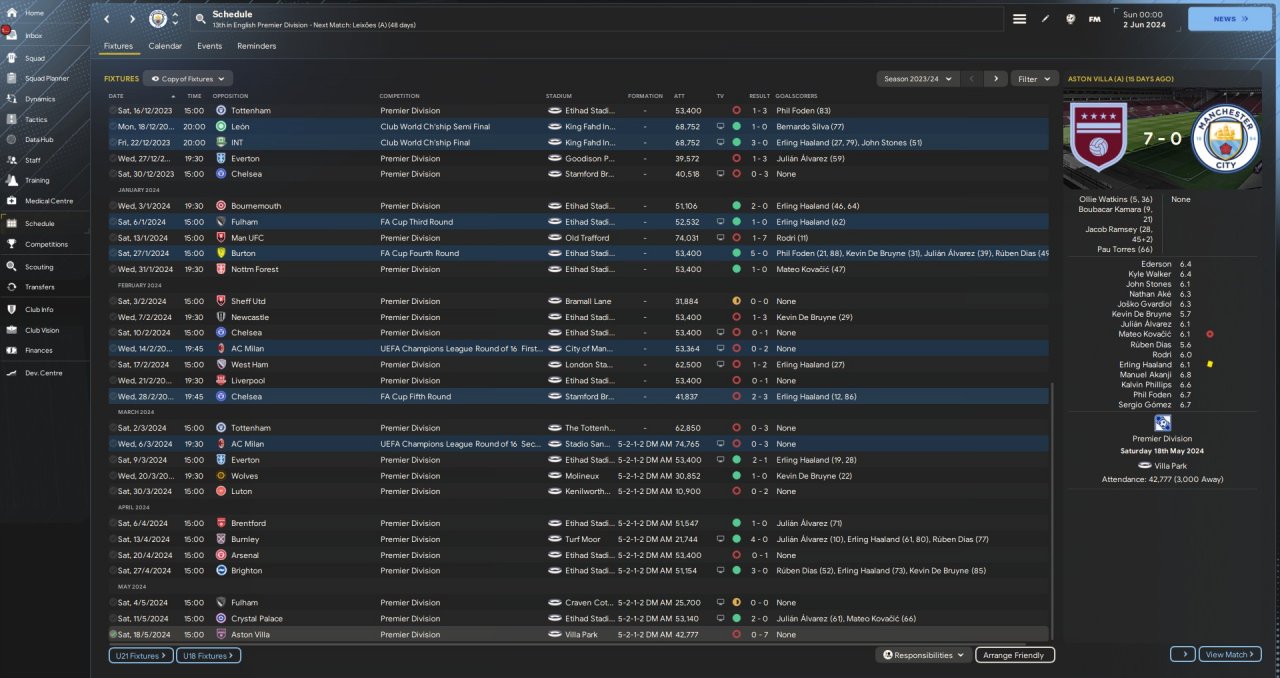Switch to the Calendar tab
This screenshot has height=678, width=1280.
tap(165, 46)
